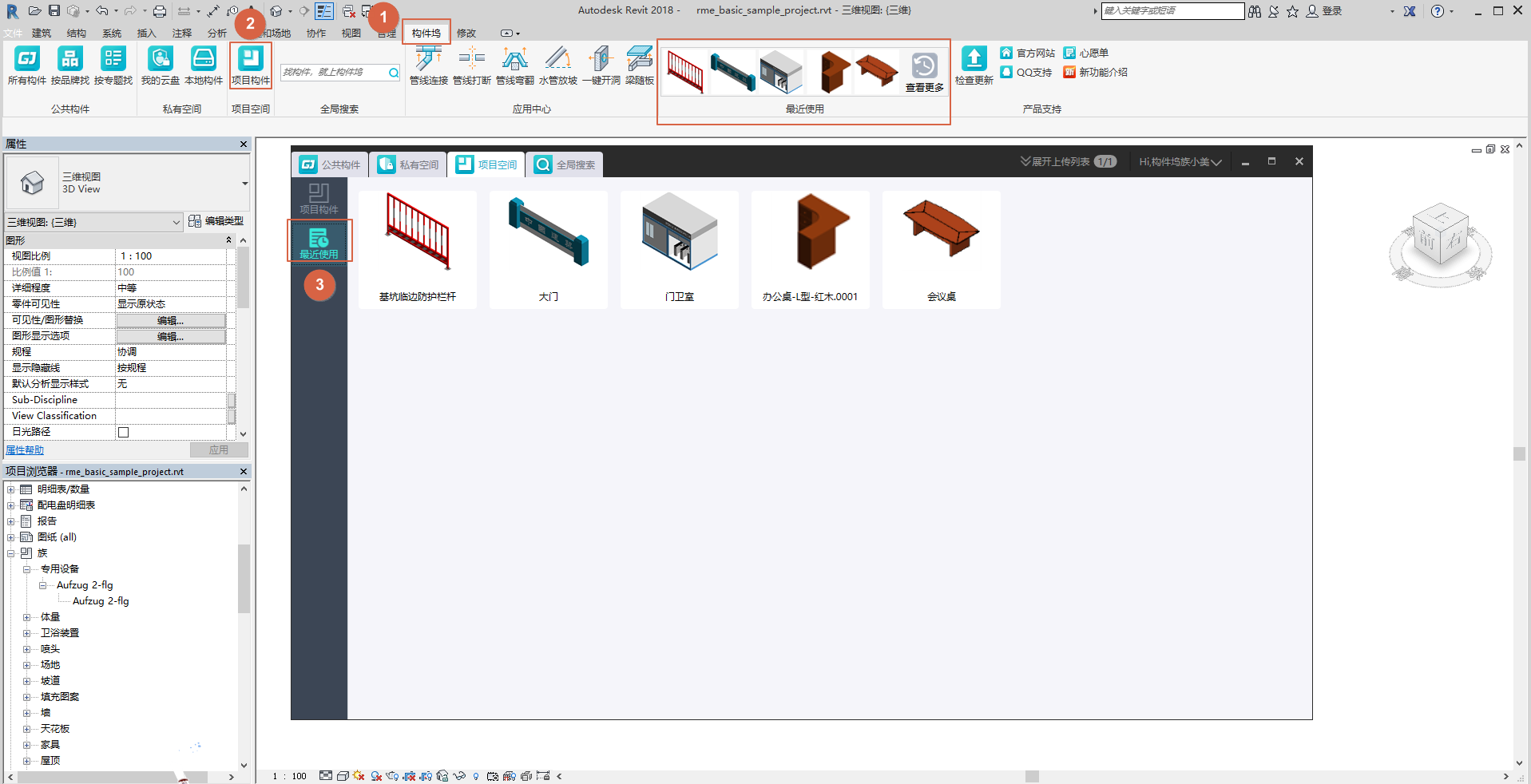Collapse 专用设备 tree node
1531x784 pixels.
pyautogui.click(x=27, y=569)
